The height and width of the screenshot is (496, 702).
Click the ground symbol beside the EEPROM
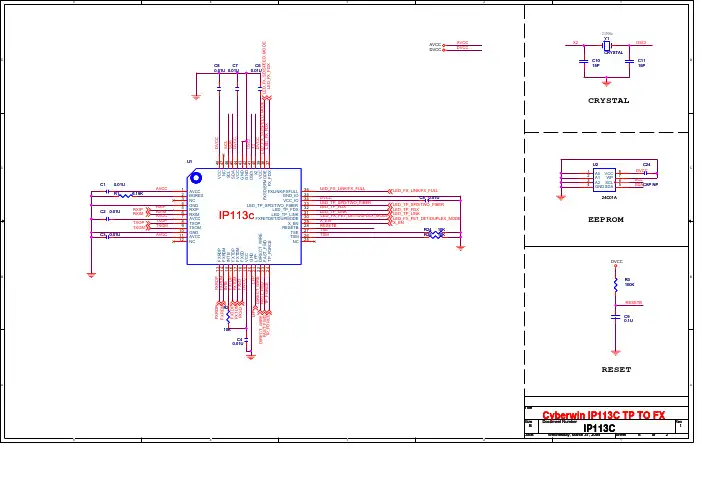561,197
